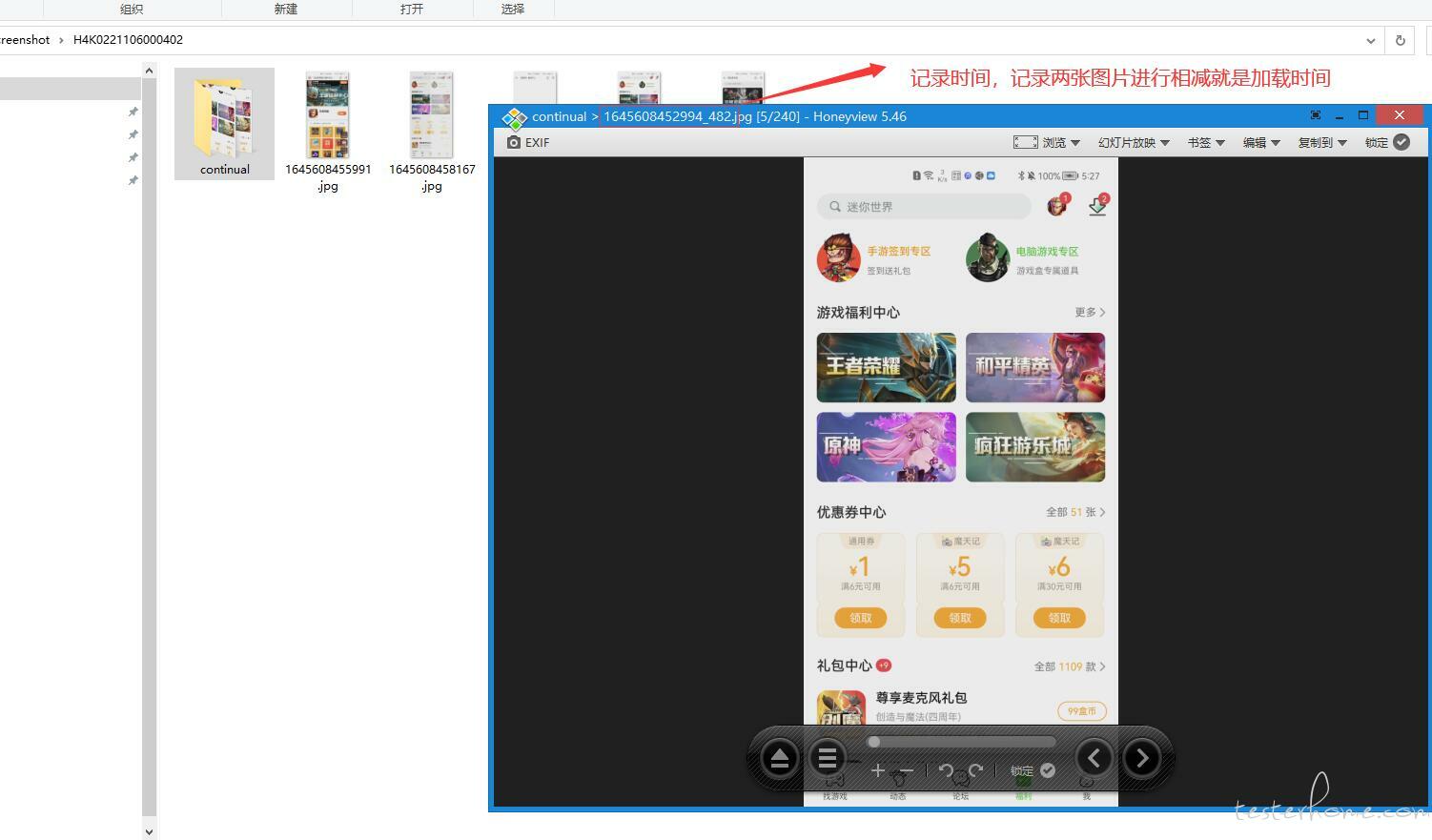Rotate image counter-clockwise
This screenshot has width=1432, height=840.
pos(946,770)
